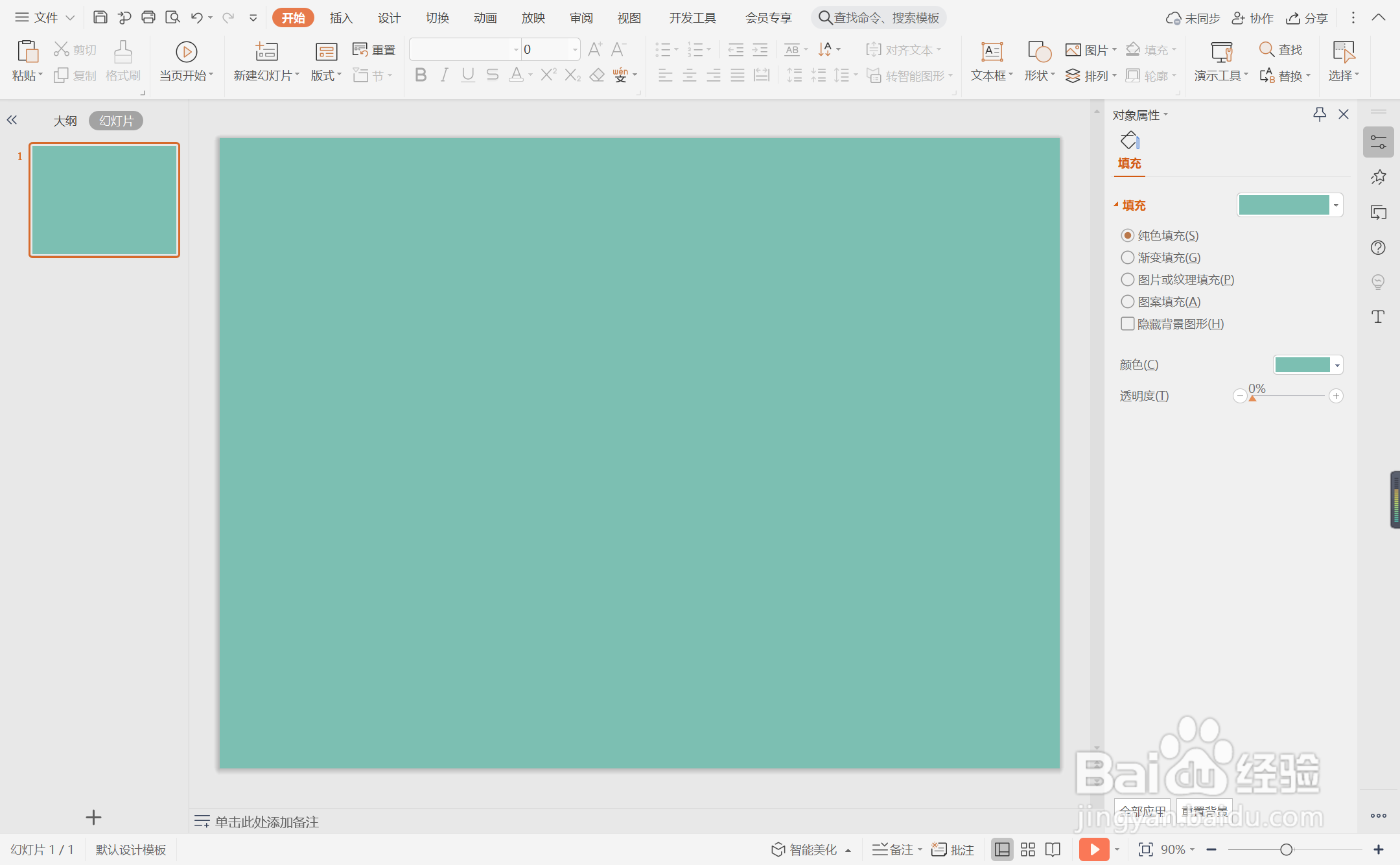This screenshot has height=865, width=1400.
Task: Pin the Object Properties pane
Action: (x=1320, y=115)
